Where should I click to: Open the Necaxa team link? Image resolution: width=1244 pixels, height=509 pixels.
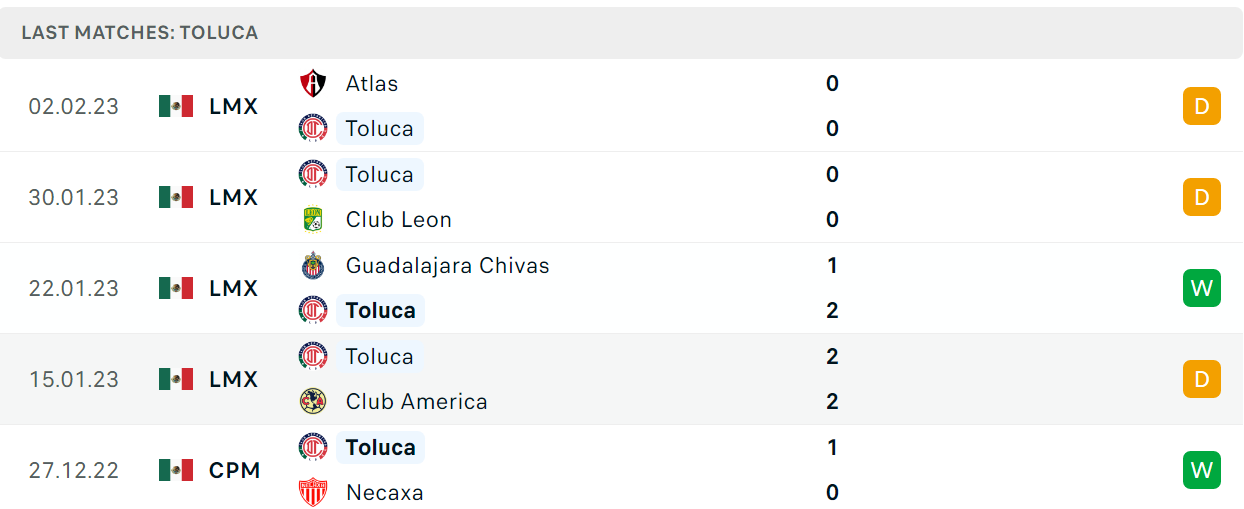[x=384, y=492]
